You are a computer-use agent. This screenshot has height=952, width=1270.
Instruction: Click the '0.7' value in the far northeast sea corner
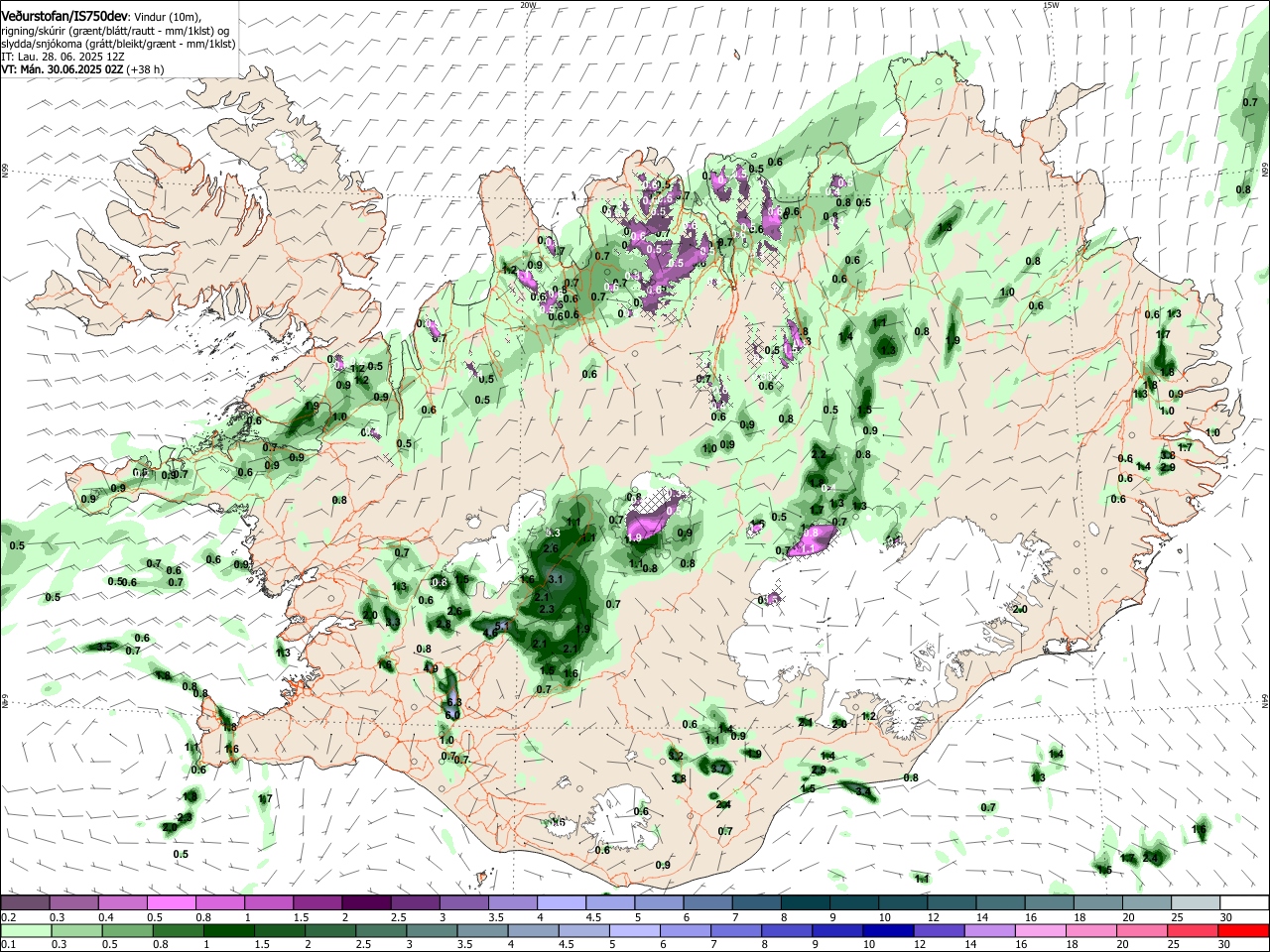[x=1250, y=102]
